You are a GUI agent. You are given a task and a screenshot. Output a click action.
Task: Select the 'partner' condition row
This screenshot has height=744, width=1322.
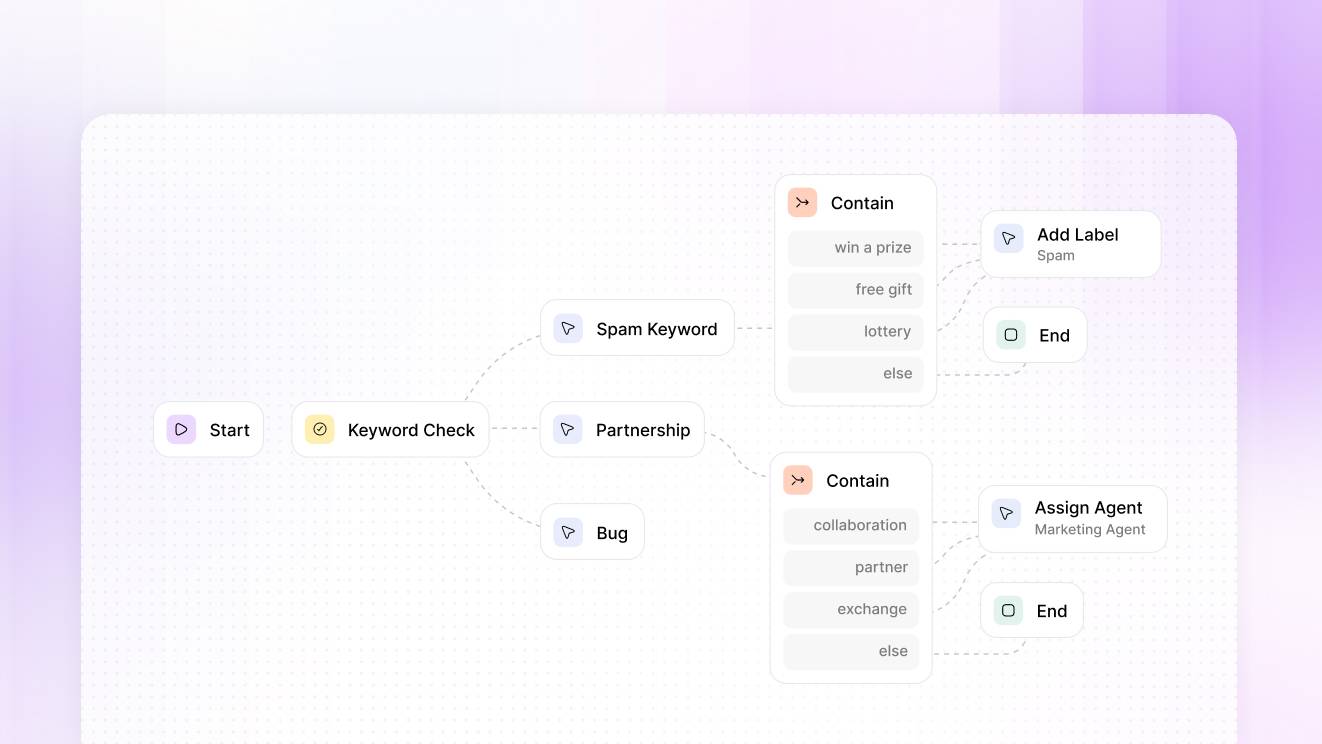(851, 568)
